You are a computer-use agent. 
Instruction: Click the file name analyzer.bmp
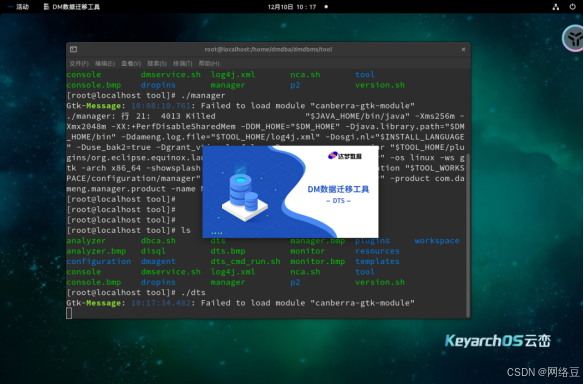click(x=96, y=251)
